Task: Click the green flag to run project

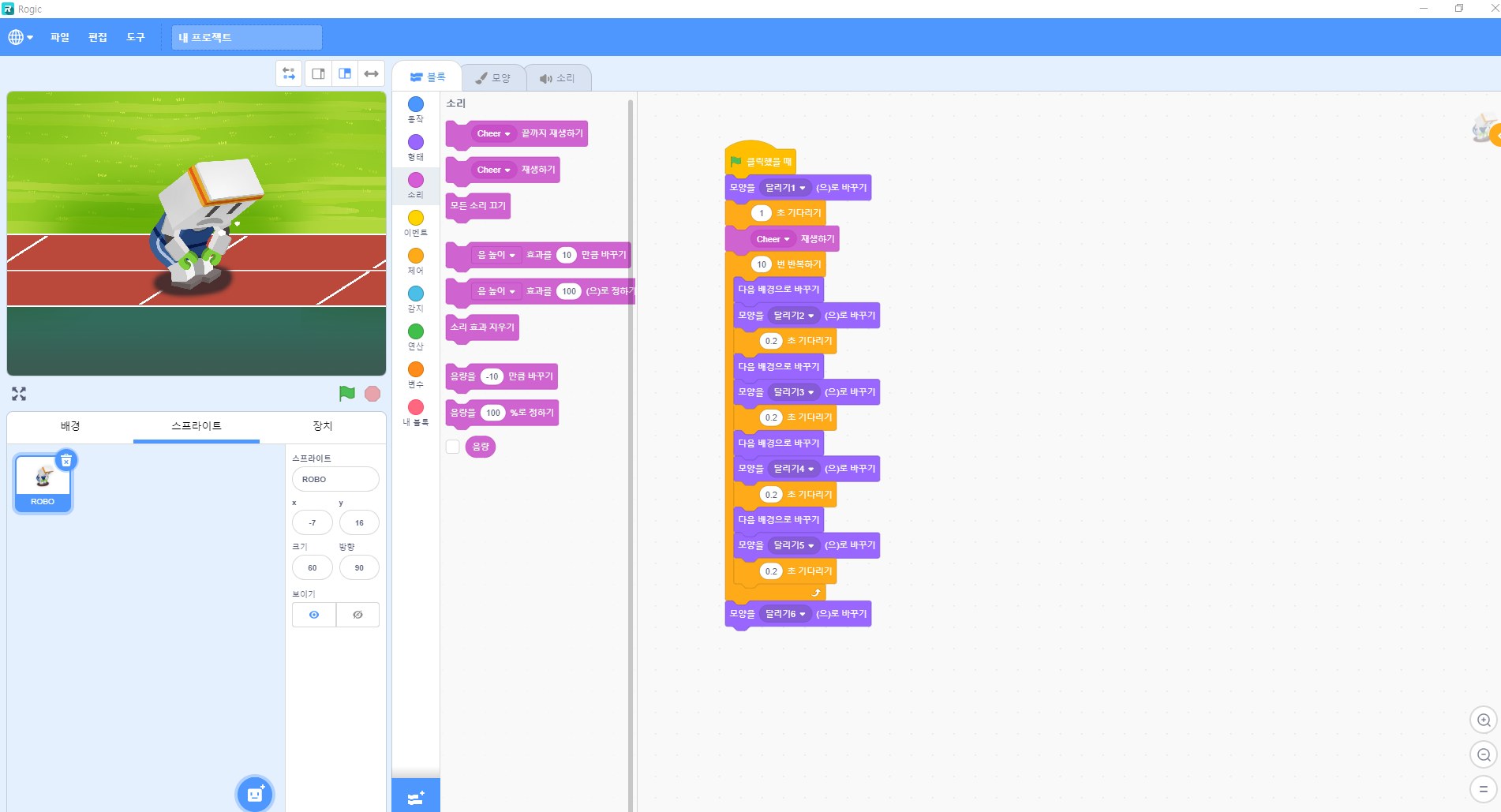Action: click(x=346, y=393)
